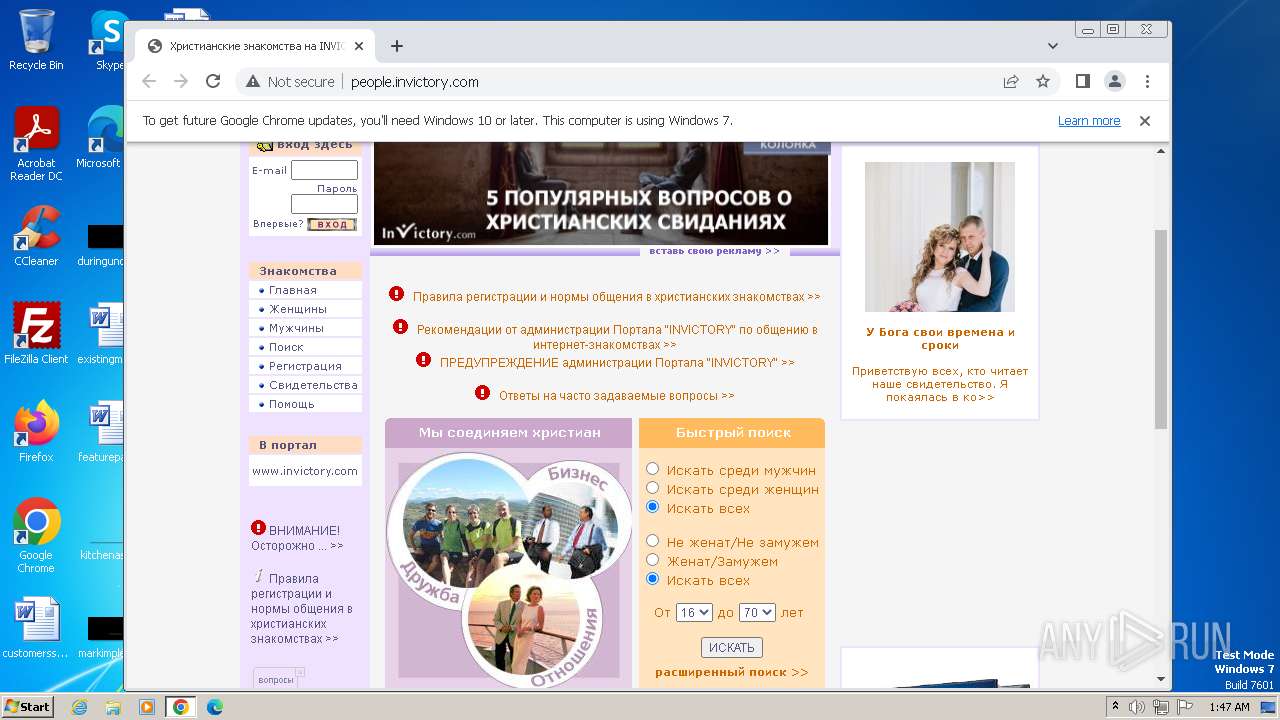Switch to the Христианские знакомства tab
The height and width of the screenshot is (720, 1280).
coord(255,46)
